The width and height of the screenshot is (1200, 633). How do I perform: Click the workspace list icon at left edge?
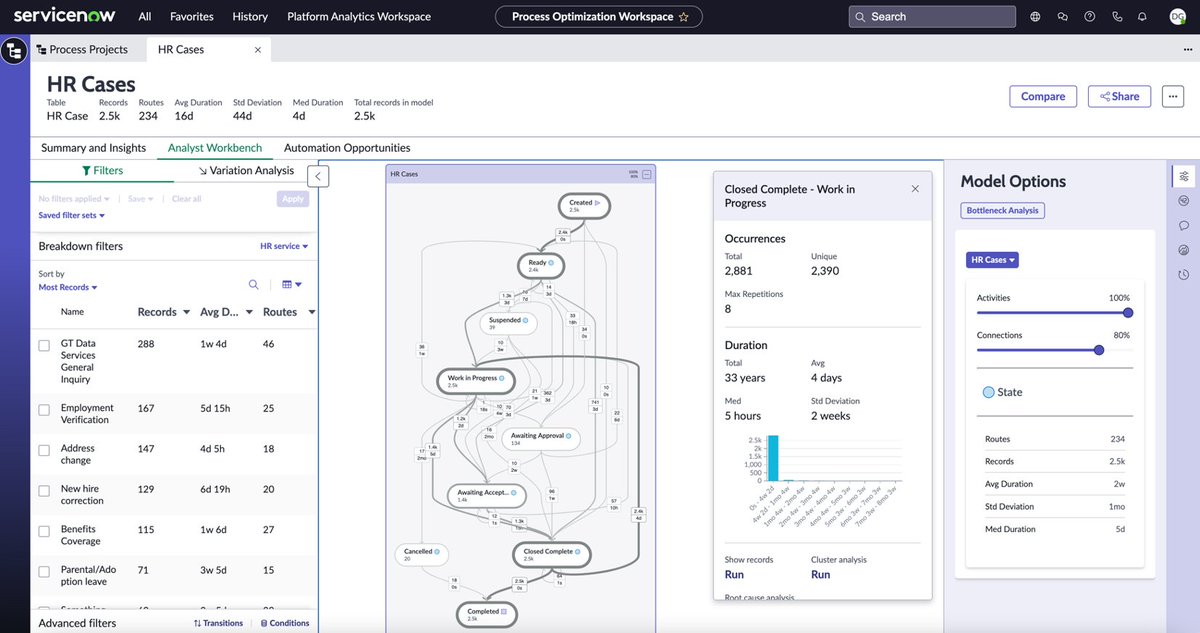[14, 51]
